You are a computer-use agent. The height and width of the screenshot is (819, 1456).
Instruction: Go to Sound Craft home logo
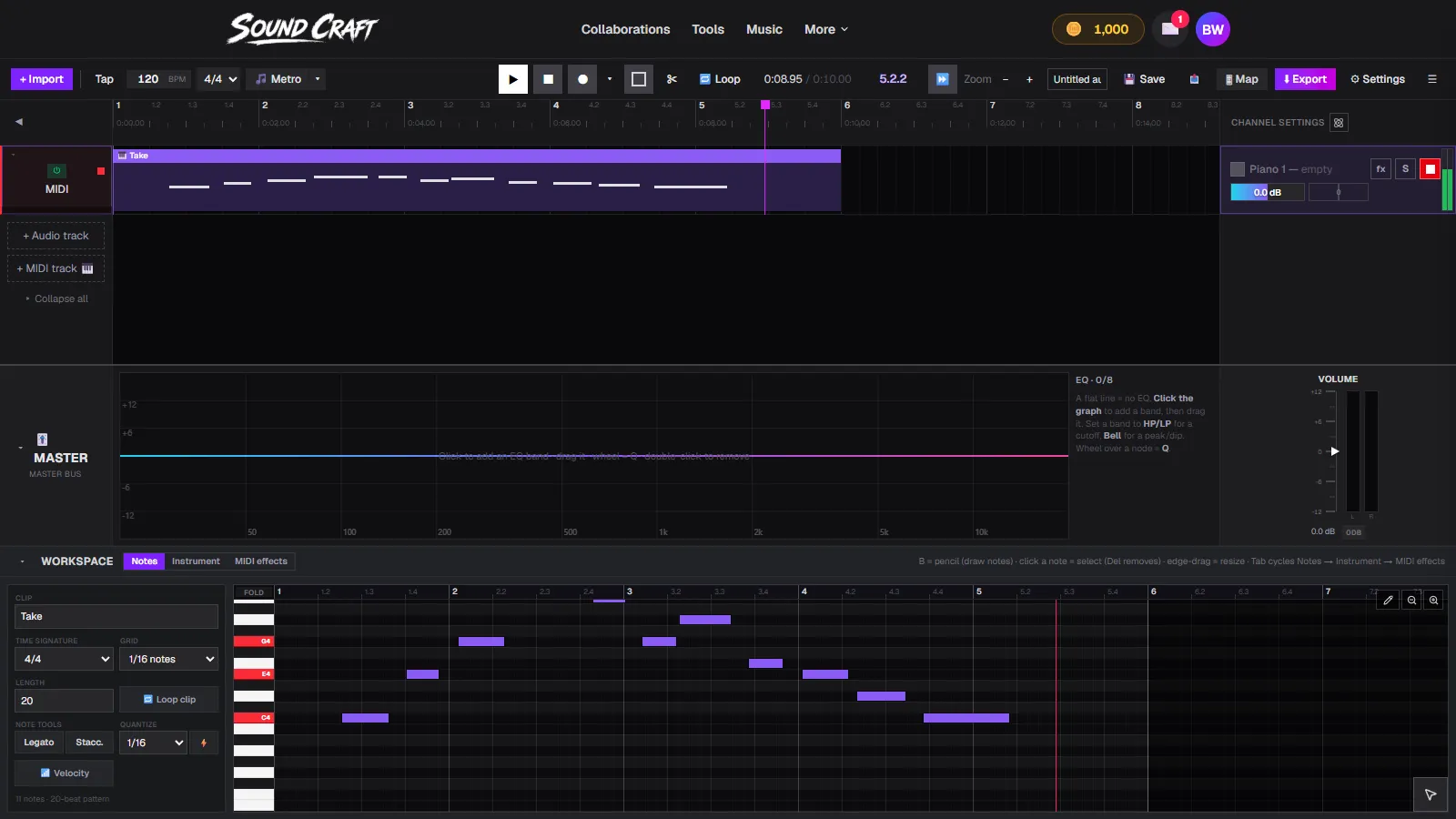tap(302, 29)
